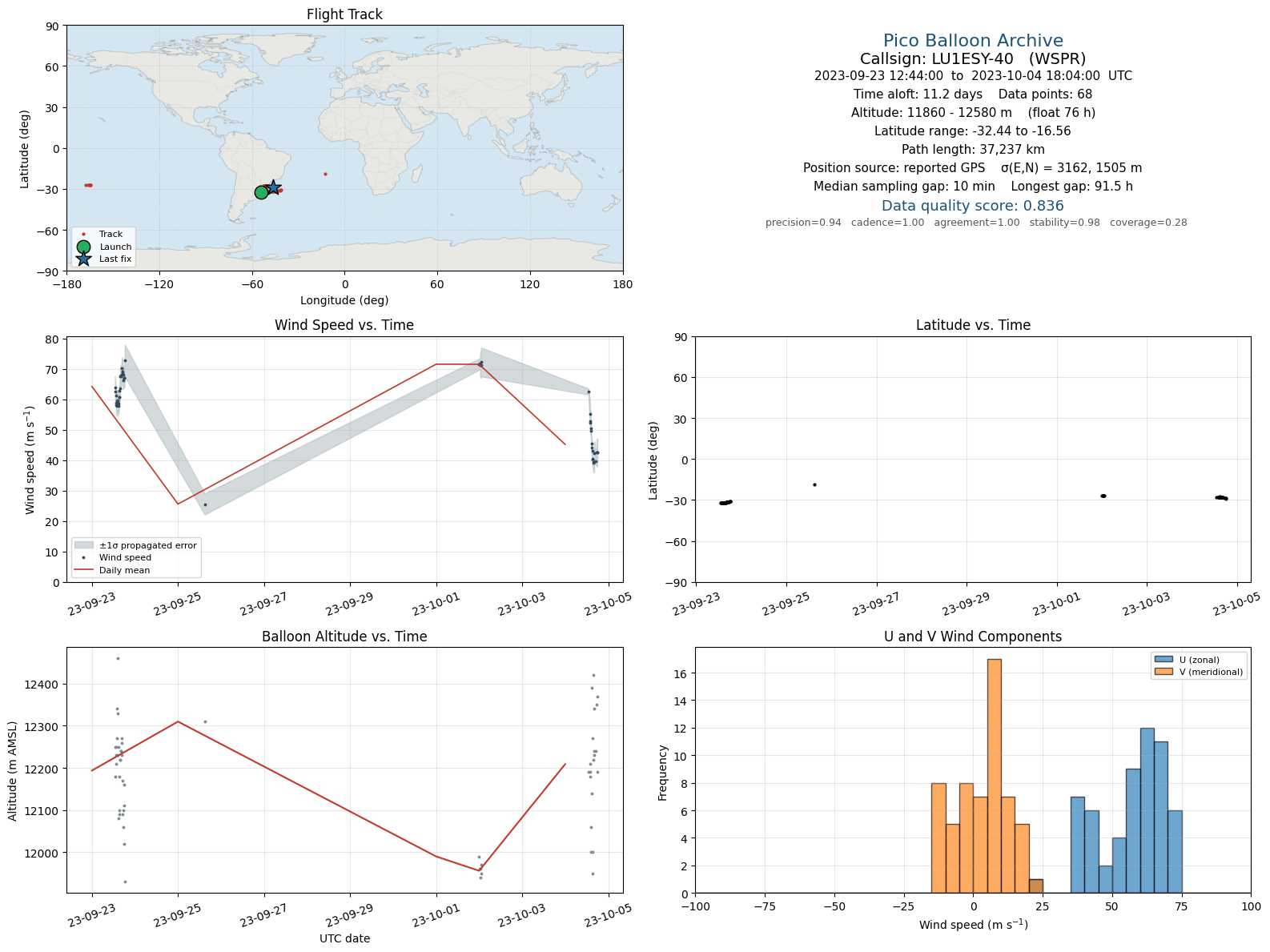This screenshot has width=1270, height=952.
Task: Click the UTC date axis label
Action: pyautogui.click(x=344, y=938)
